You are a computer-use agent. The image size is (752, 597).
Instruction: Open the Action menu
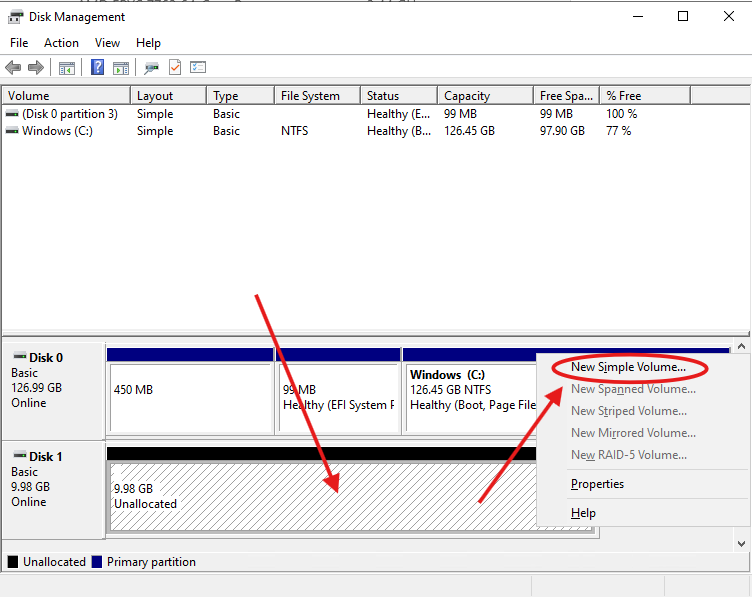coord(61,43)
